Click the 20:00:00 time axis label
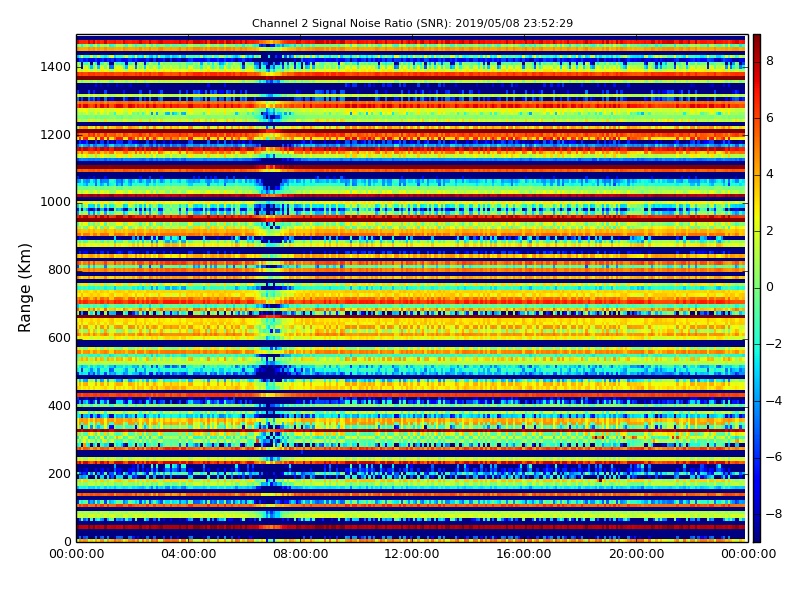This screenshot has height=600, width=800. point(637,554)
